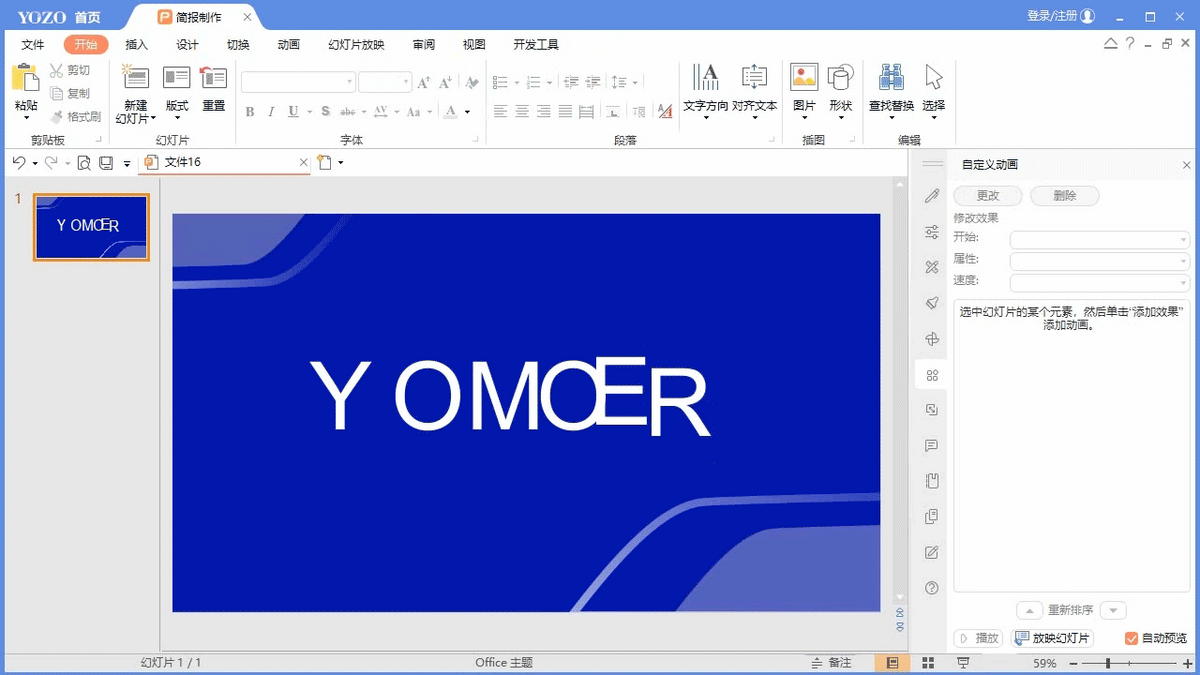Toggle text shadow S button
Image resolution: width=1200 pixels, height=675 pixels.
coord(326,112)
